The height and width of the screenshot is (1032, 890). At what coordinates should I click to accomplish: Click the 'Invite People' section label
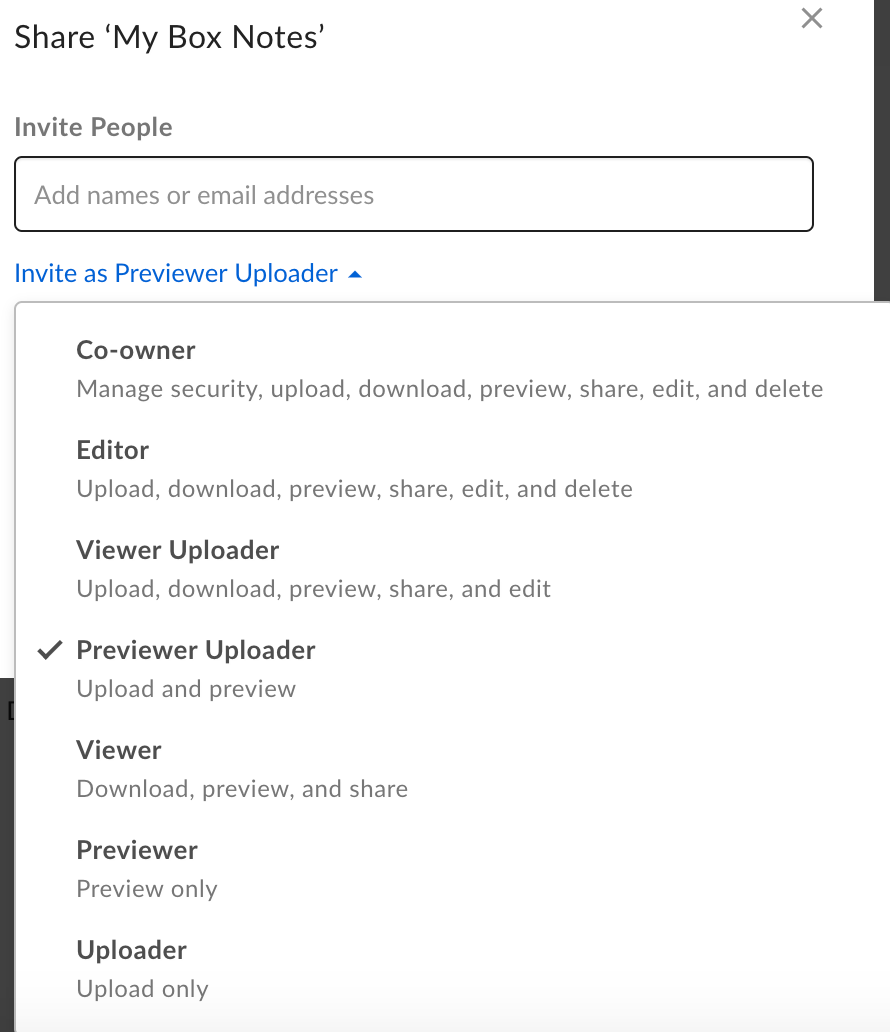[x=93, y=127]
